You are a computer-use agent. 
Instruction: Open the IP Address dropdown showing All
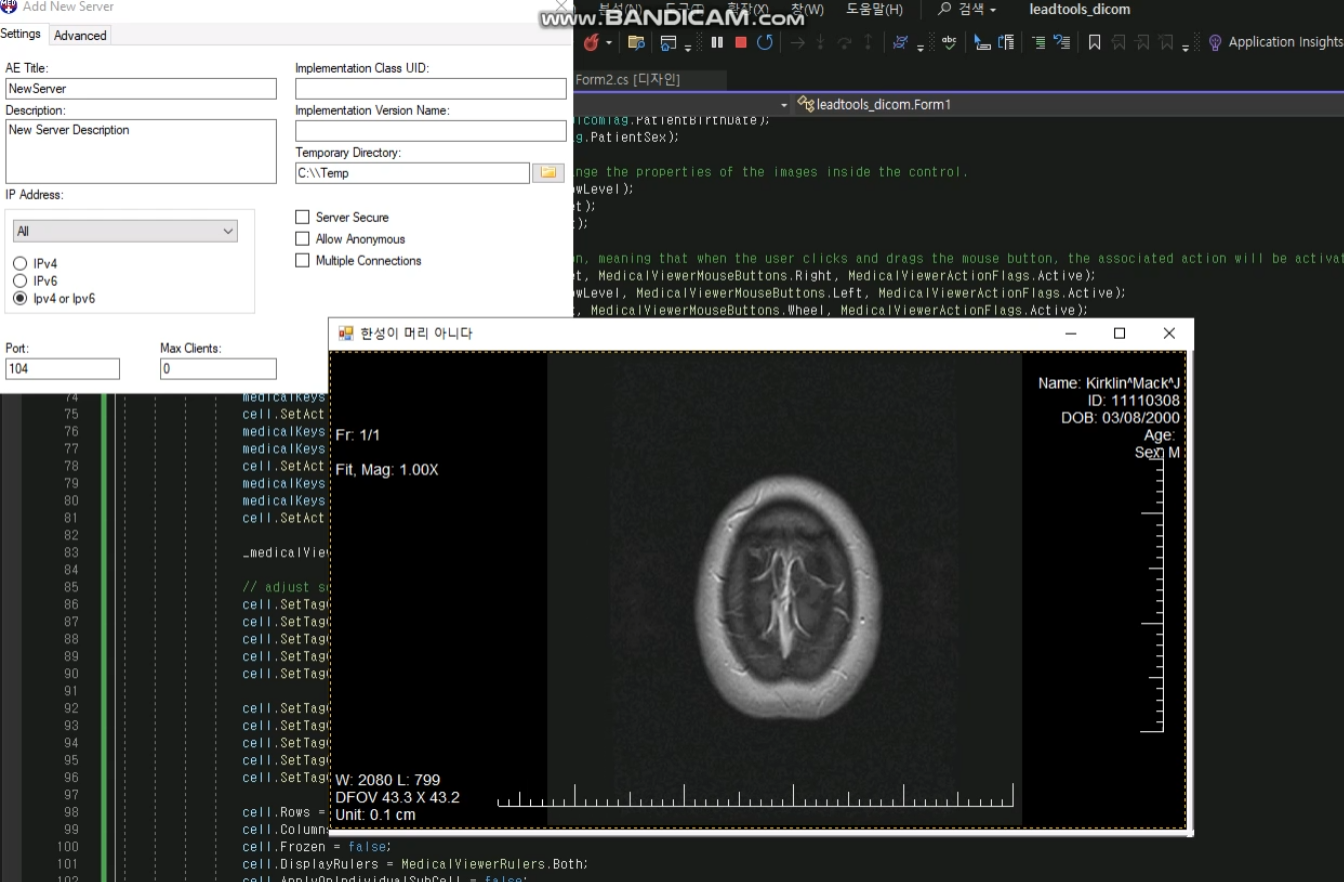coord(125,231)
